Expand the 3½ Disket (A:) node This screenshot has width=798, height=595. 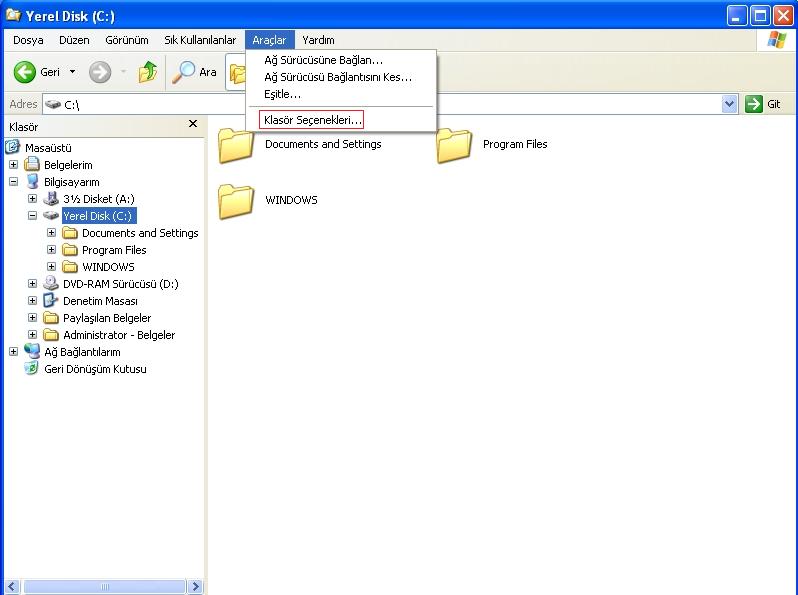point(33,199)
